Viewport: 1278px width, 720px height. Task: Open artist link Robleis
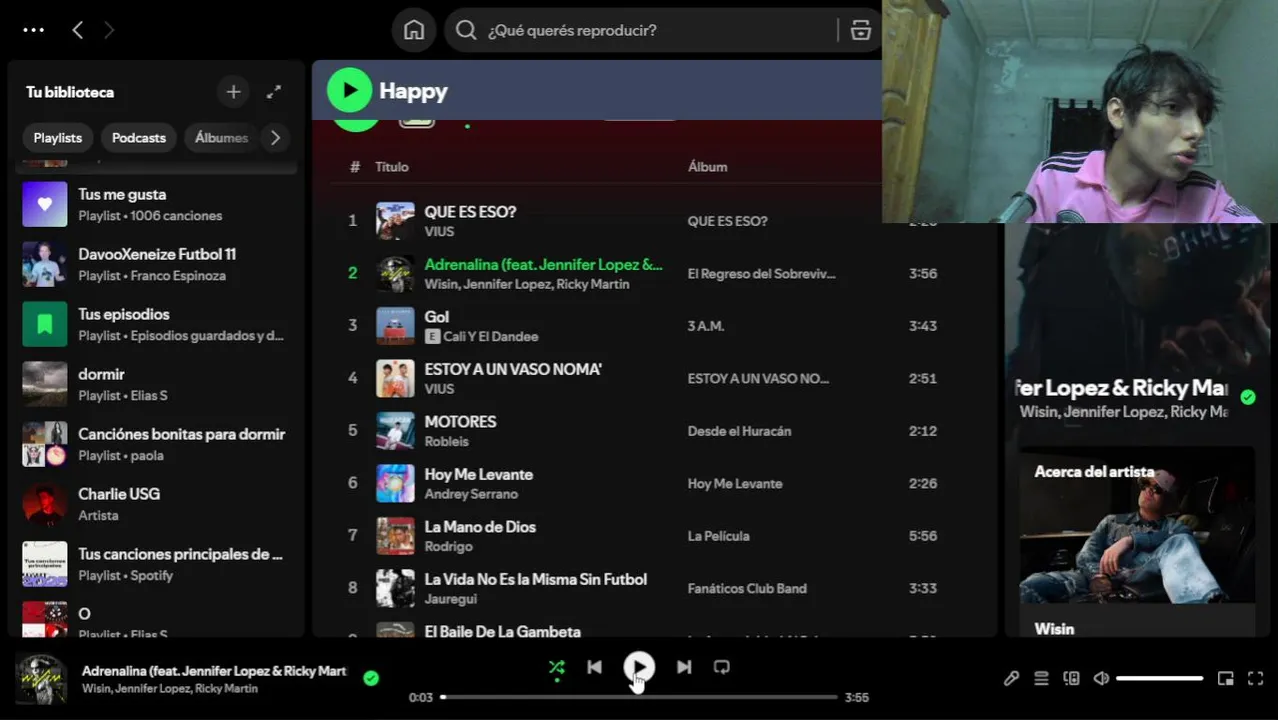446,441
